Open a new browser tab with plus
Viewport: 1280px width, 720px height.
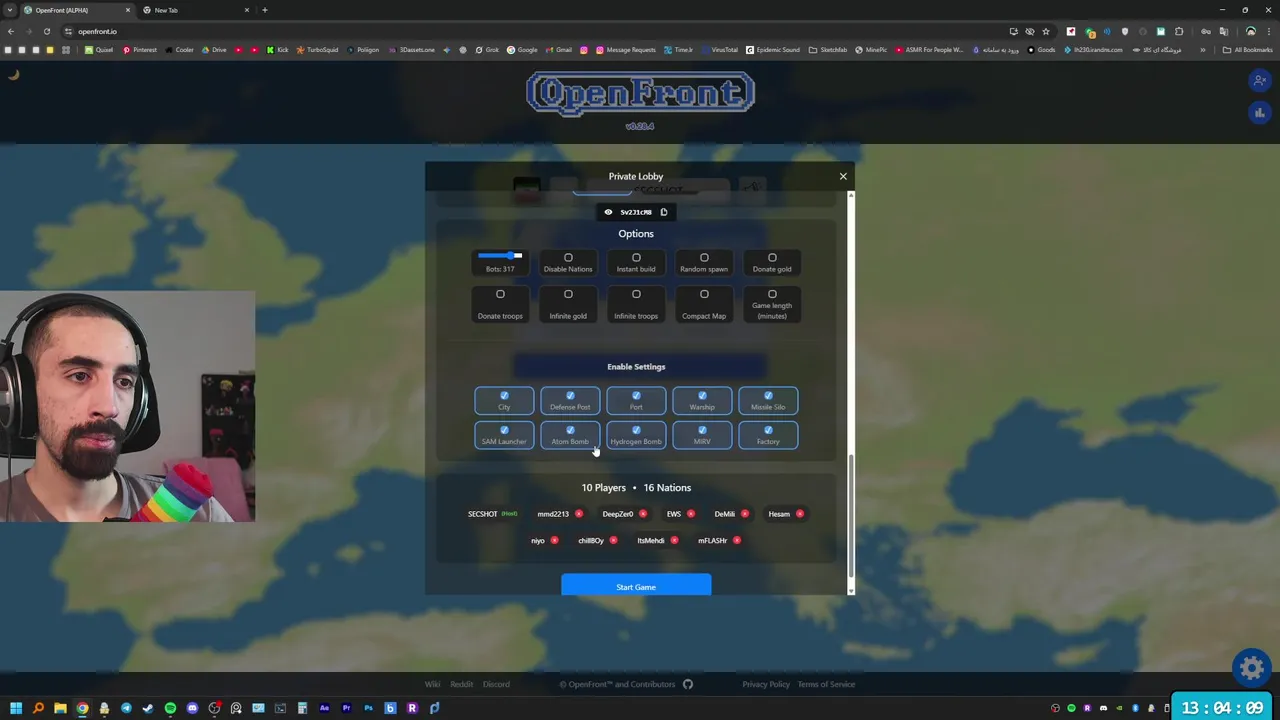click(264, 10)
